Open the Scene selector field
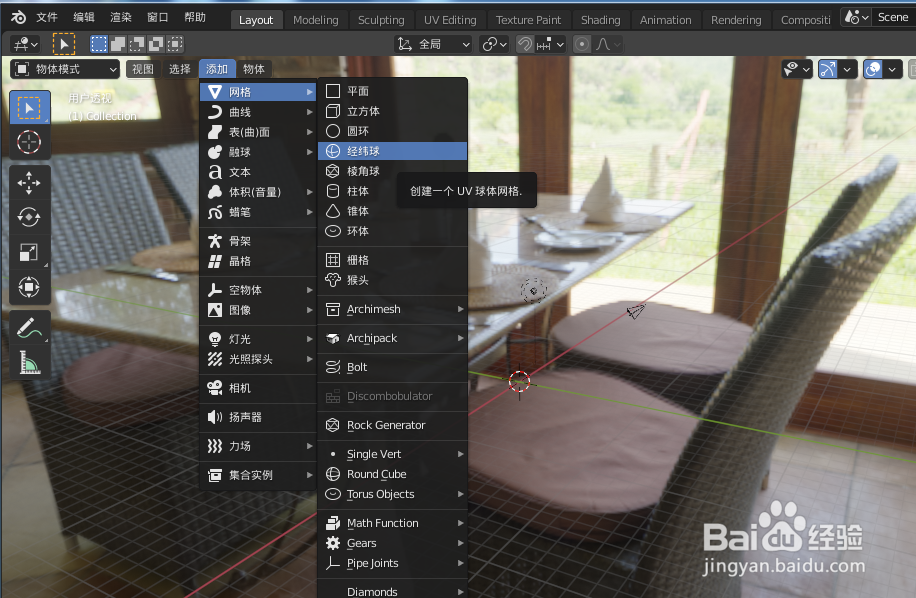Image resolution: width=916 pixels, height=598 pixels. pyautogui.click(x=893, y=16)
